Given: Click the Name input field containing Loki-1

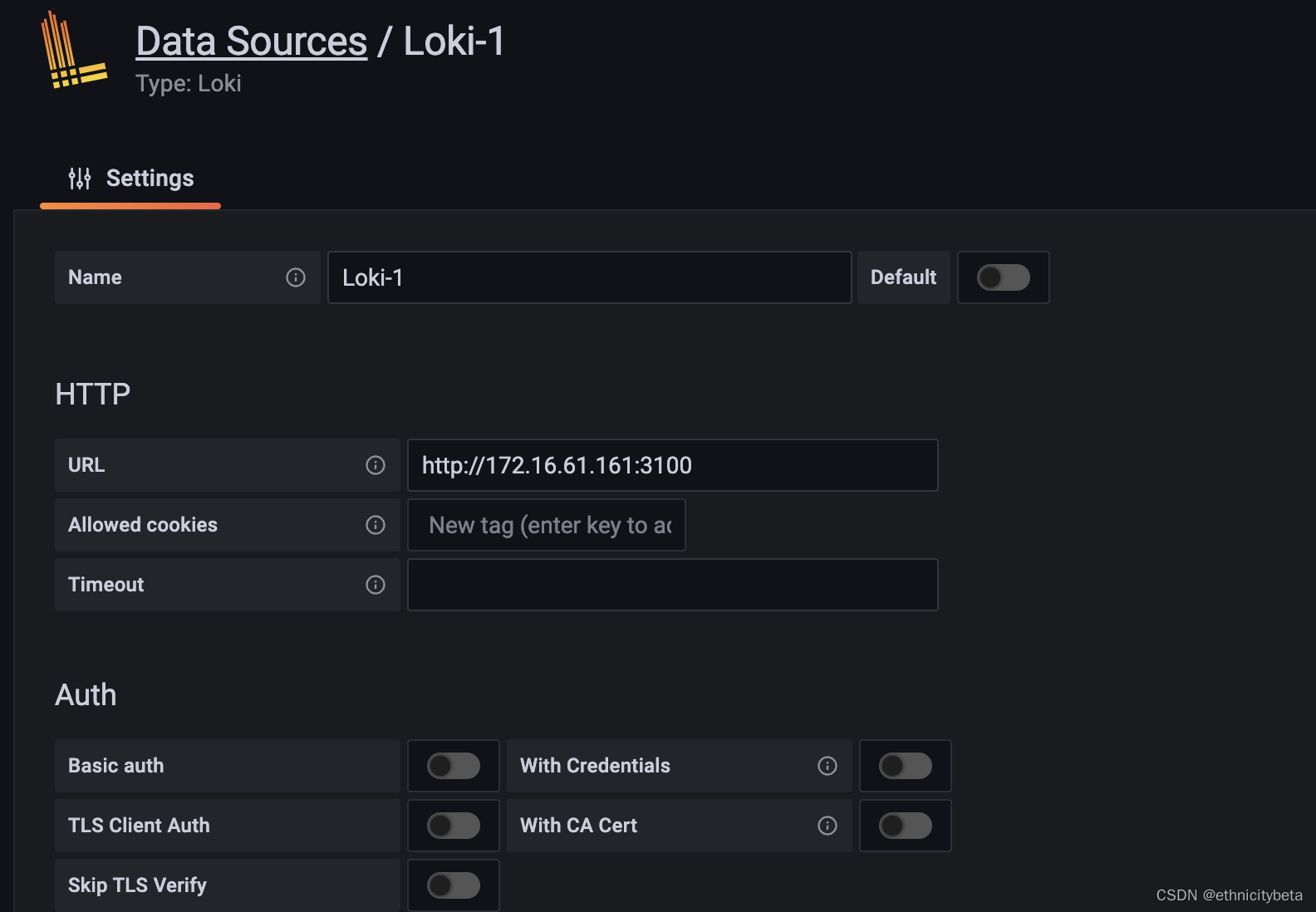Looking at the screenshot, I should 589,277.
